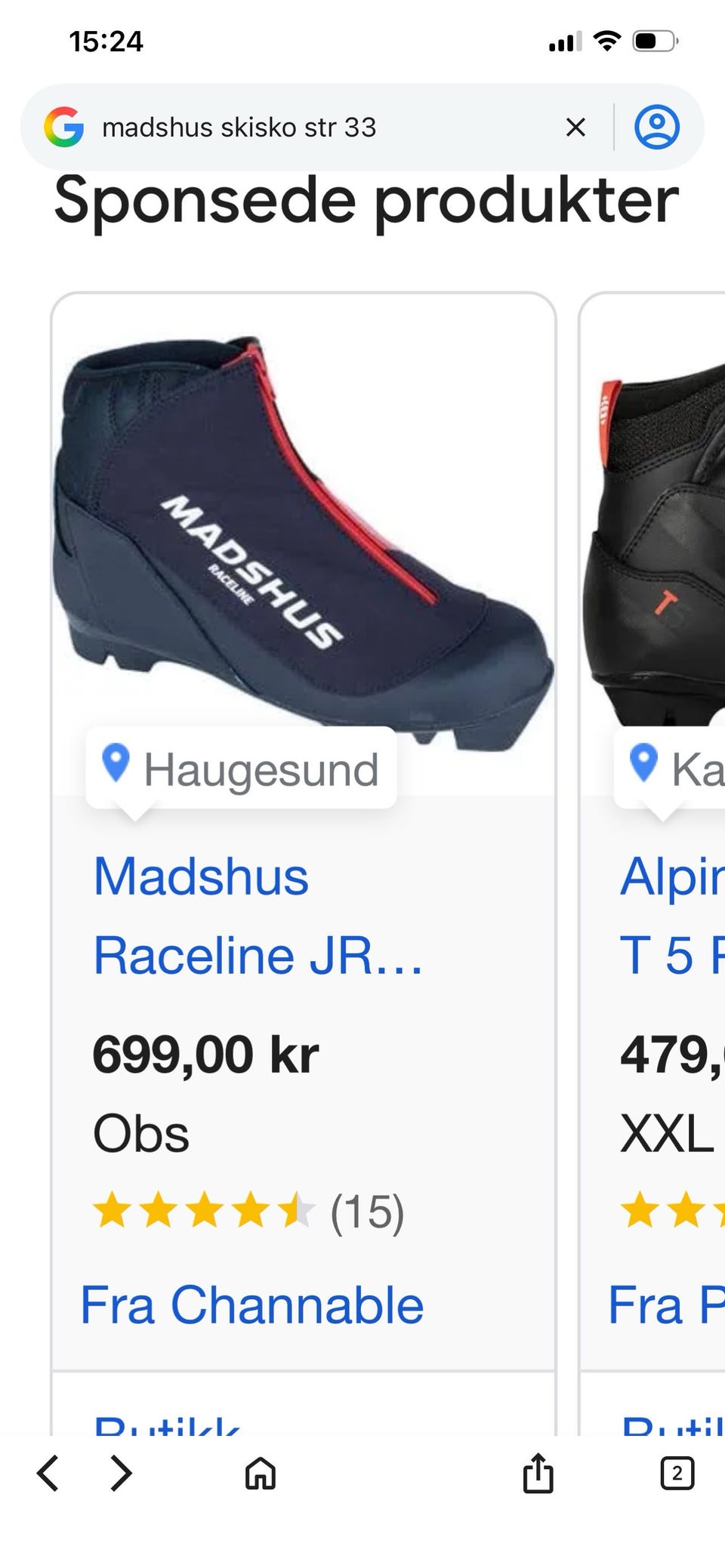Open the Google account profile icon
Image resolution: width=725 pixels, height=1568 pixels.
(x=656, y=126)
